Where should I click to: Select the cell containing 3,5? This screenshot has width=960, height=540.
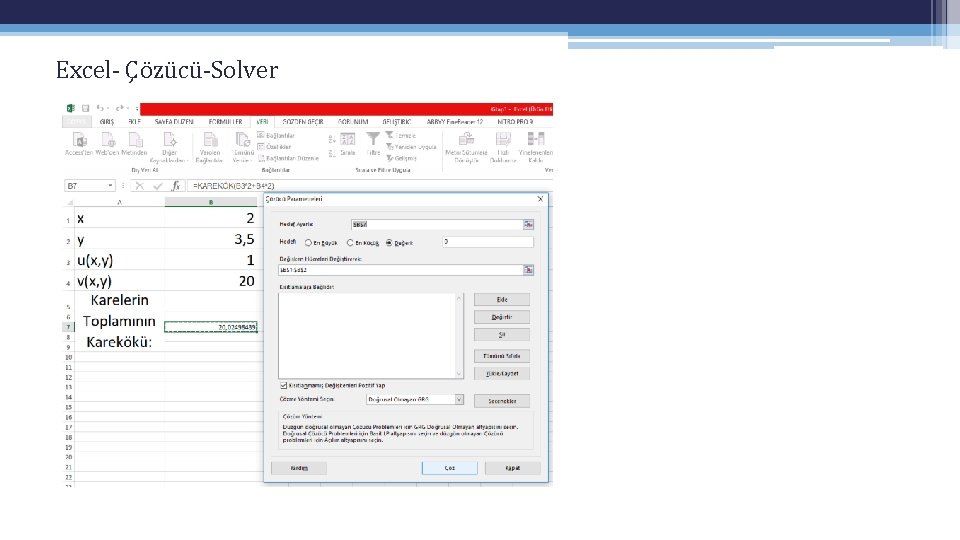click(x=211, y=239)
